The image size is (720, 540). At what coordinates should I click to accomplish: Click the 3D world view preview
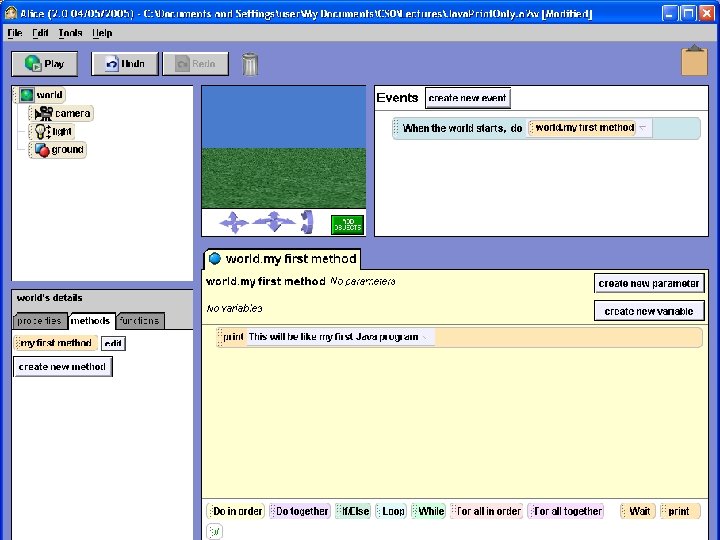(x=284, y=147)
